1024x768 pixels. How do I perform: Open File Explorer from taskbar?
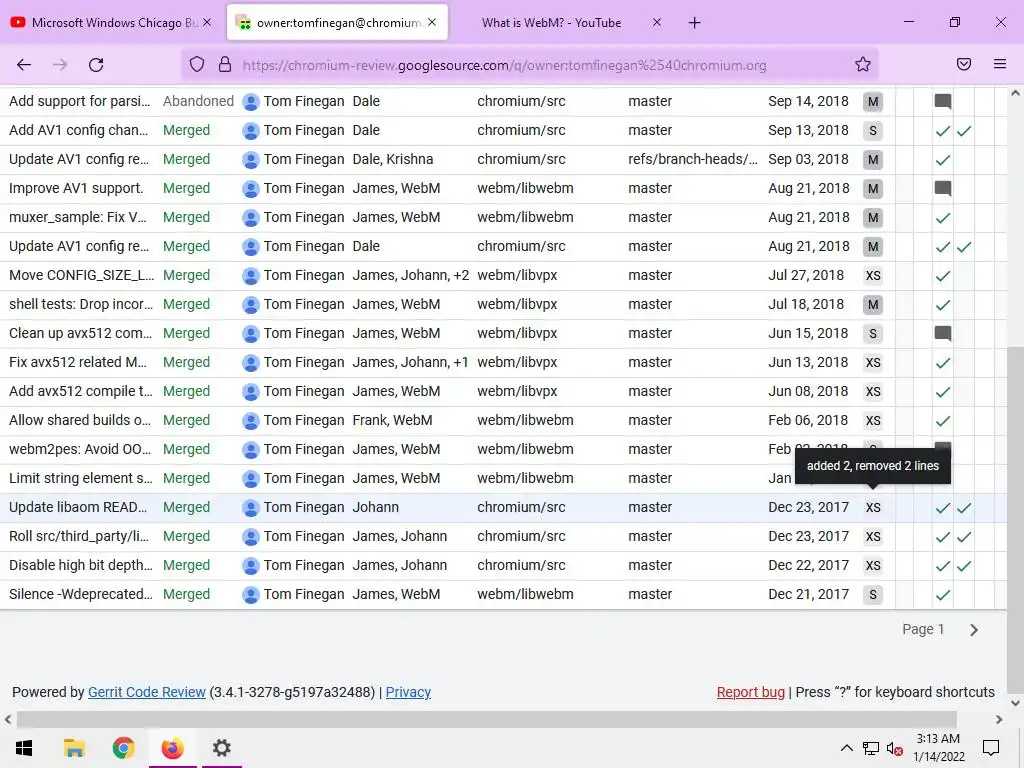point(74,748)
